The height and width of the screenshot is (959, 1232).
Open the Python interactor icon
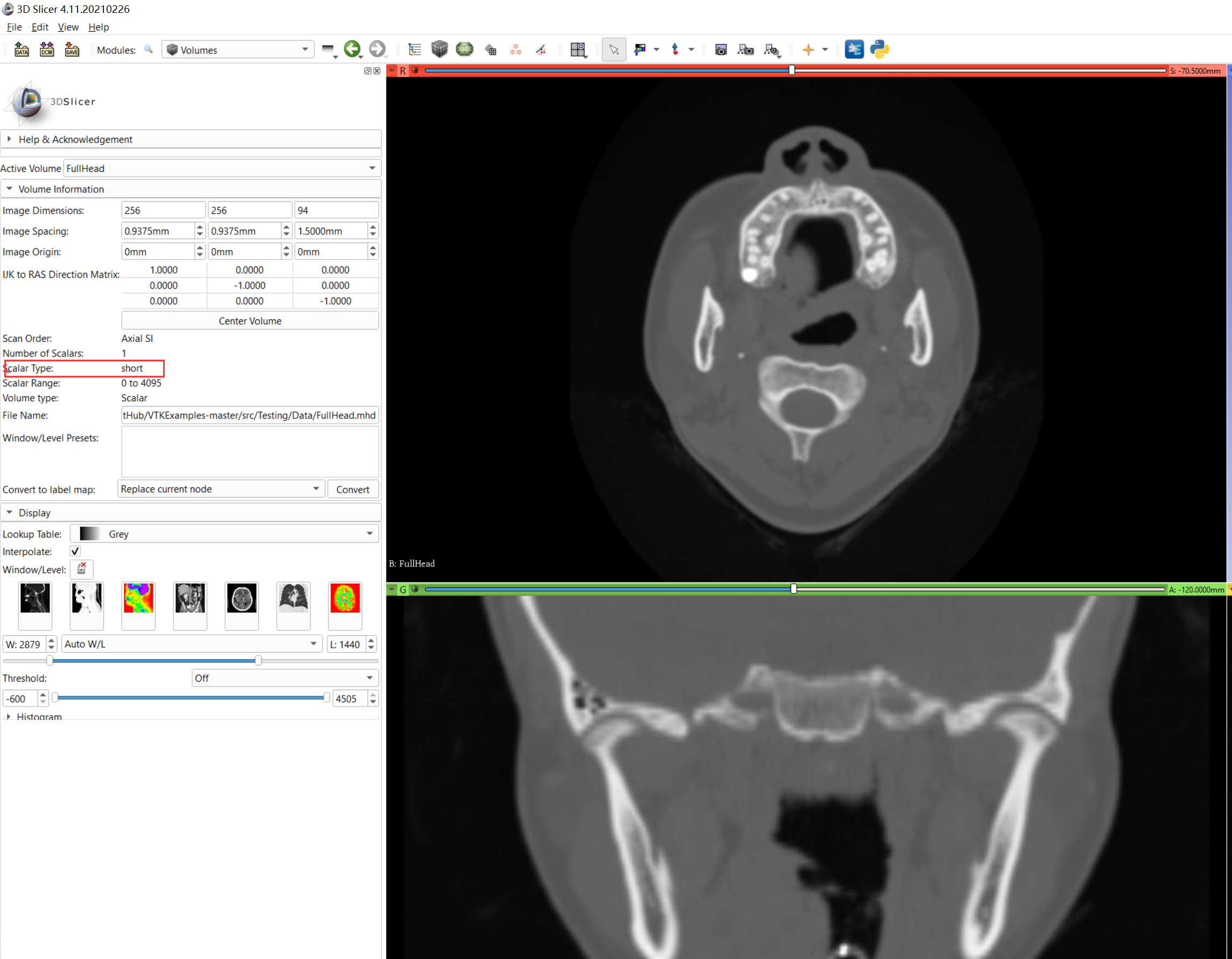pos(879,50)
